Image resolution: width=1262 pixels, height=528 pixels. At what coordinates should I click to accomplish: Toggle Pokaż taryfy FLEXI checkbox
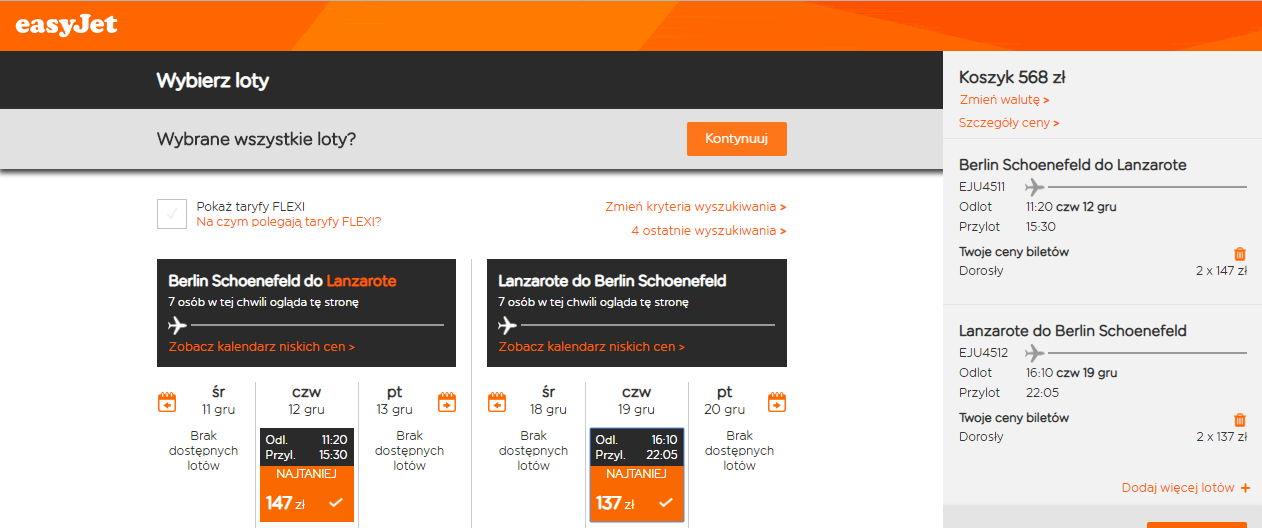pyautogui.click(x=172, y=214)
